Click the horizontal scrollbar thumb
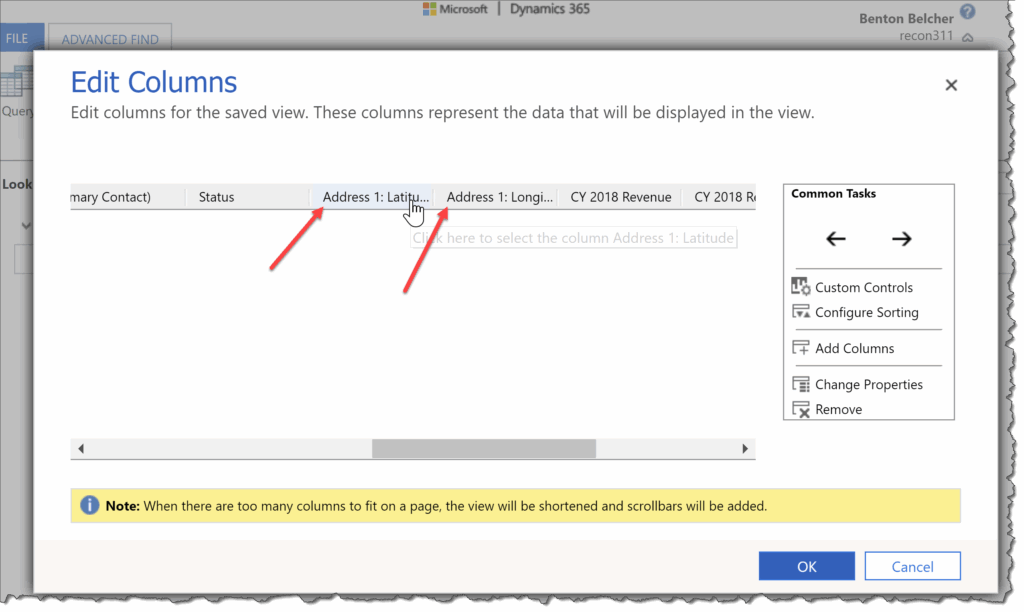Image resolution: width=1024 pixels, height=612 pixels. pyautogui.click(x=484, y=449)
